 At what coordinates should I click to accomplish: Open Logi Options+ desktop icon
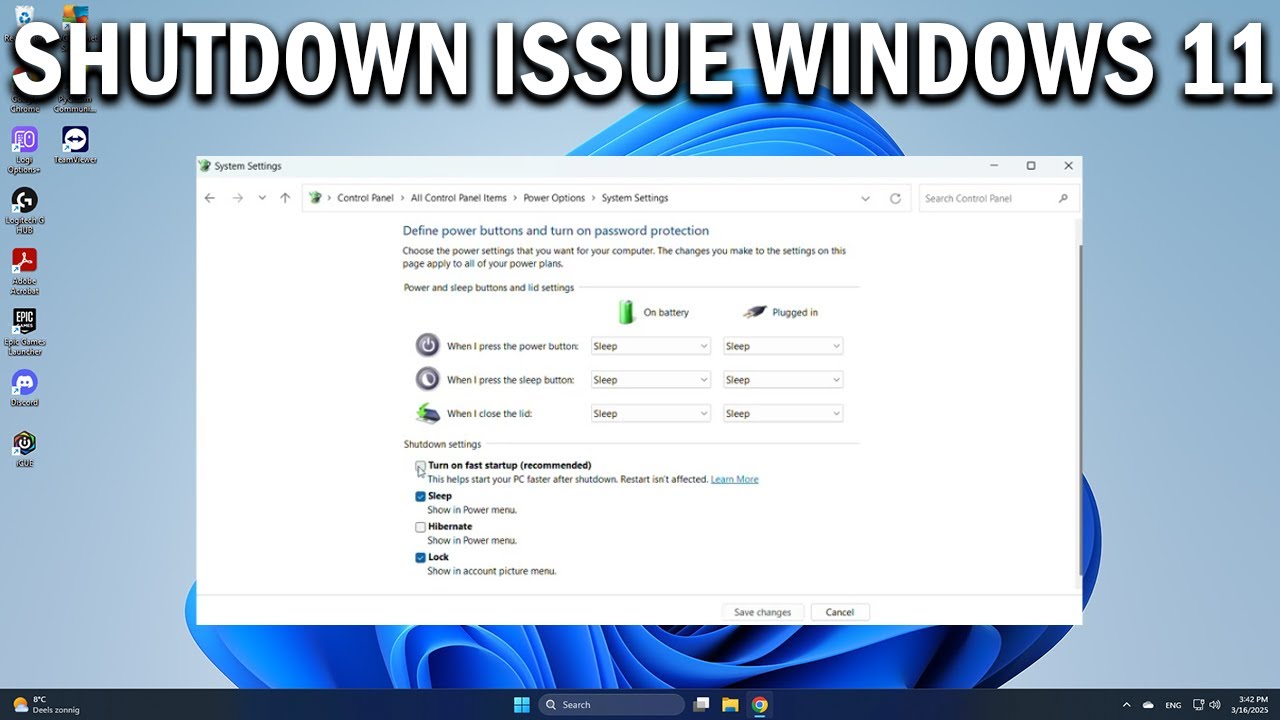24,149
